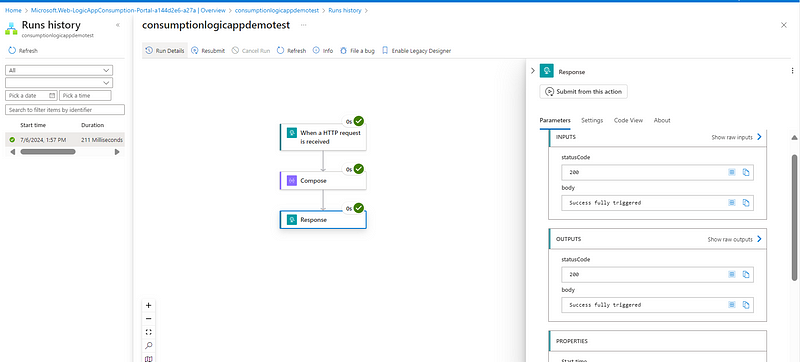
Task: Click the zoom in plus icon on canvas
Action: click(148, 305)
